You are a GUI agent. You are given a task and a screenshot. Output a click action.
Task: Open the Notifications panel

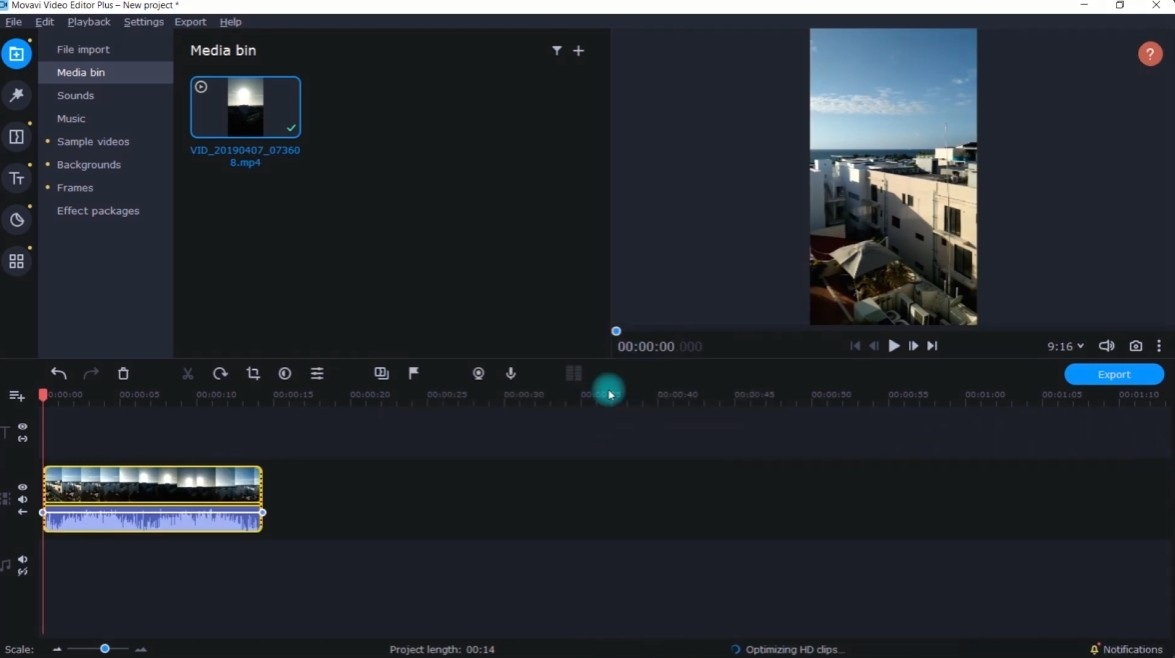click(1126, 649)
